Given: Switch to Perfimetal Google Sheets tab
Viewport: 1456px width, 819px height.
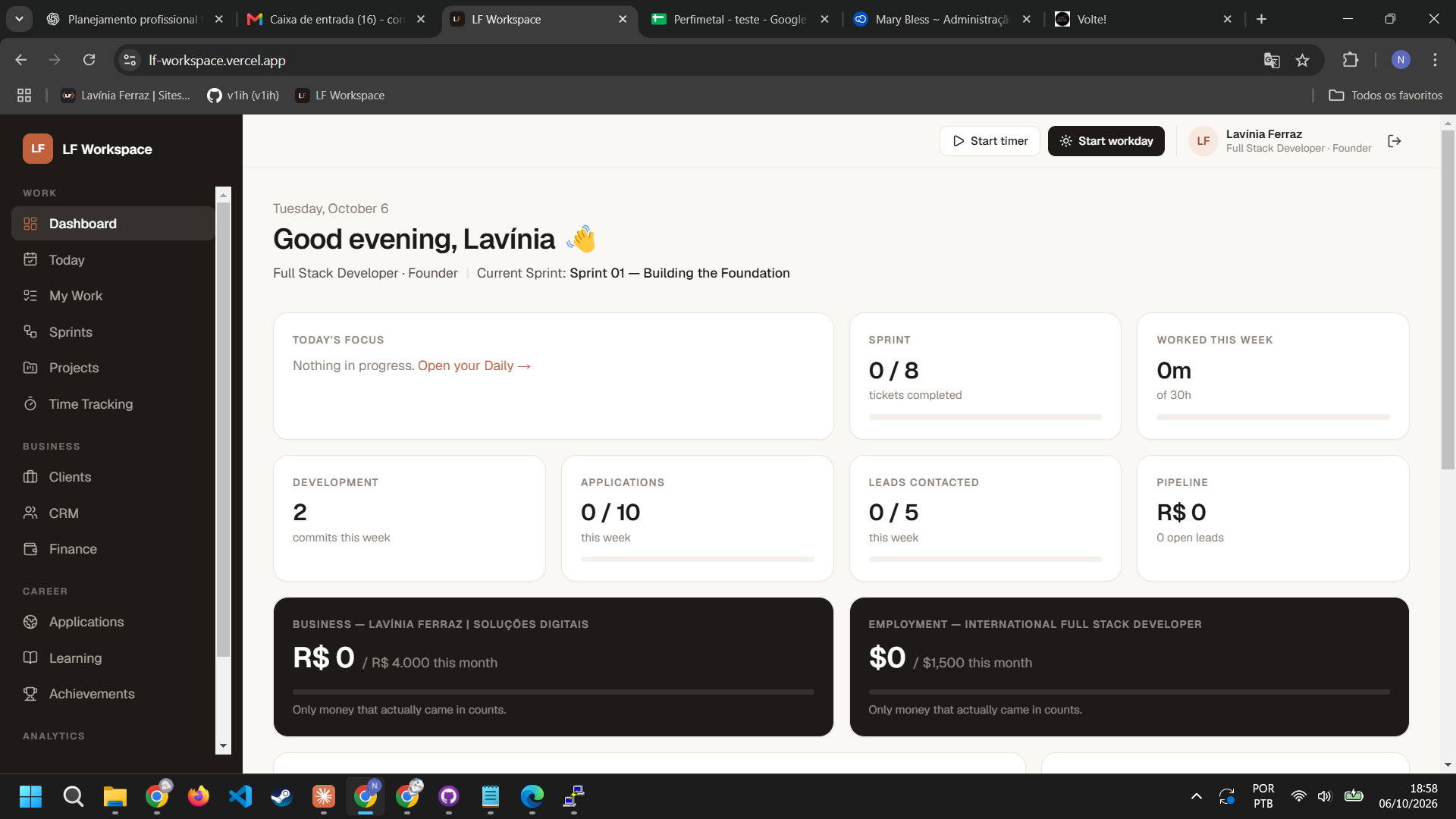Looking at the screenshot, I should pos(740,19).
